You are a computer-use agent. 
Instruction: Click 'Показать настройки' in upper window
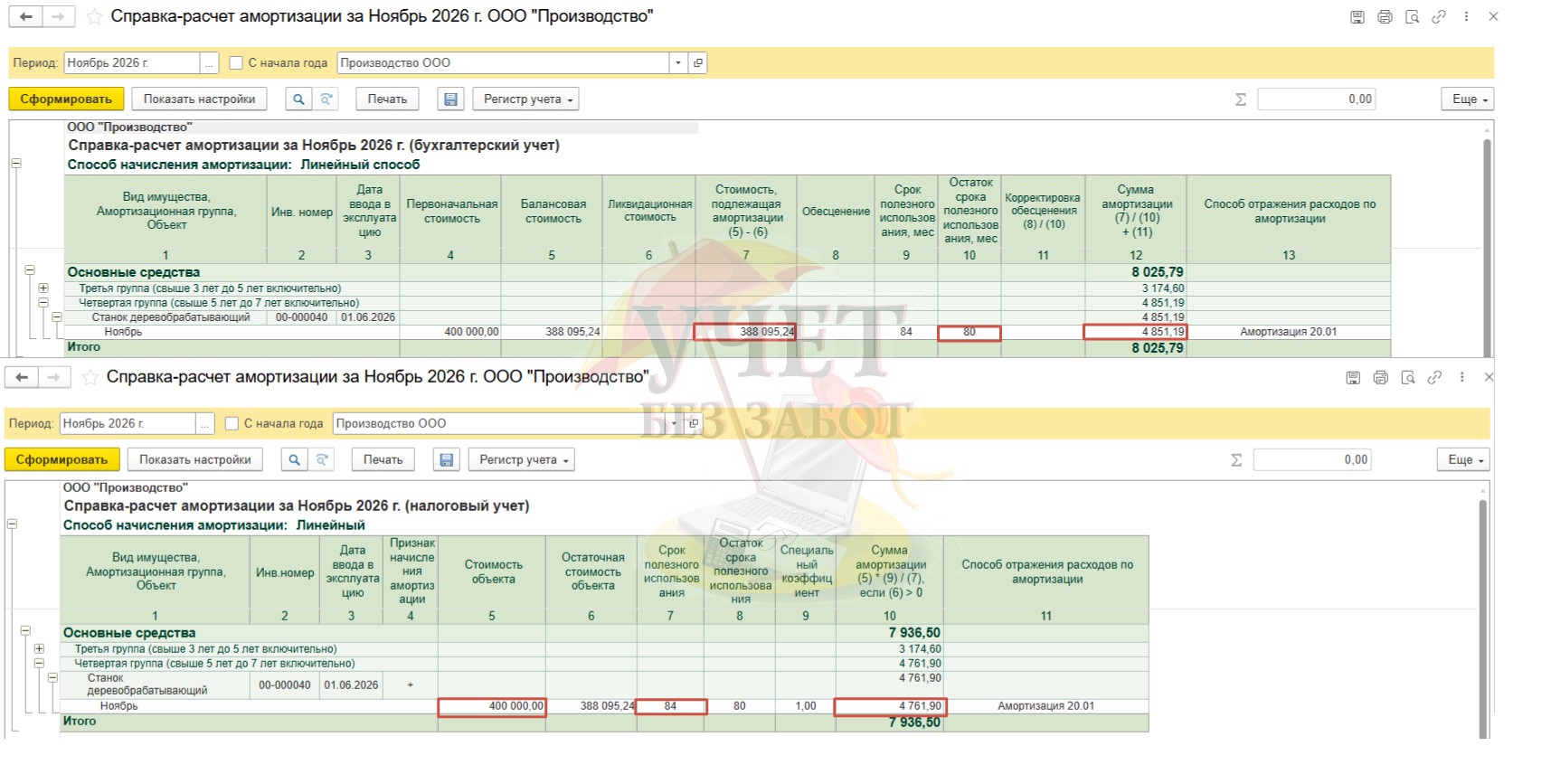click(x=199, y=99)
